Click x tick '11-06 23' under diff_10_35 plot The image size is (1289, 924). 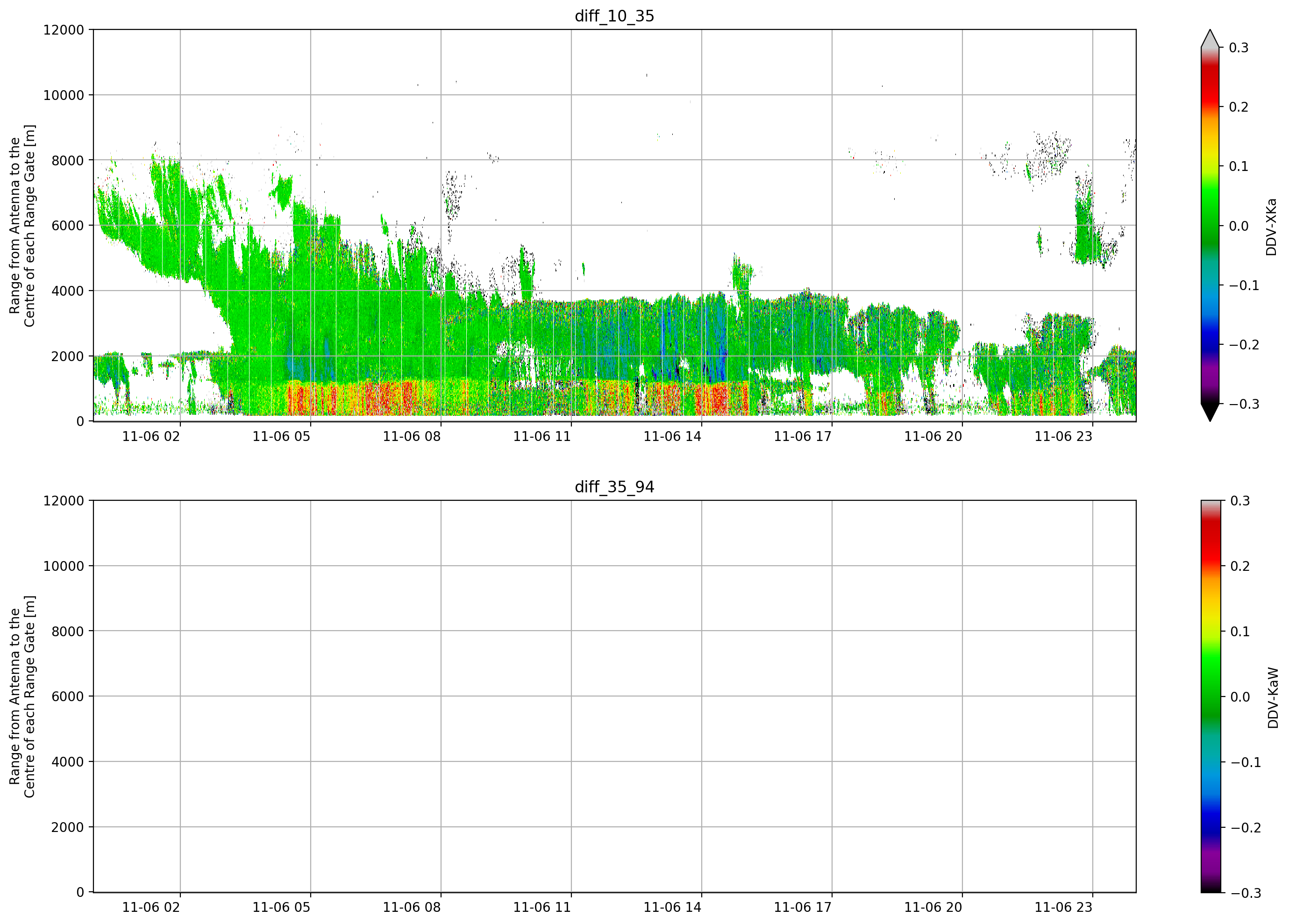(x=1063, y=436)
